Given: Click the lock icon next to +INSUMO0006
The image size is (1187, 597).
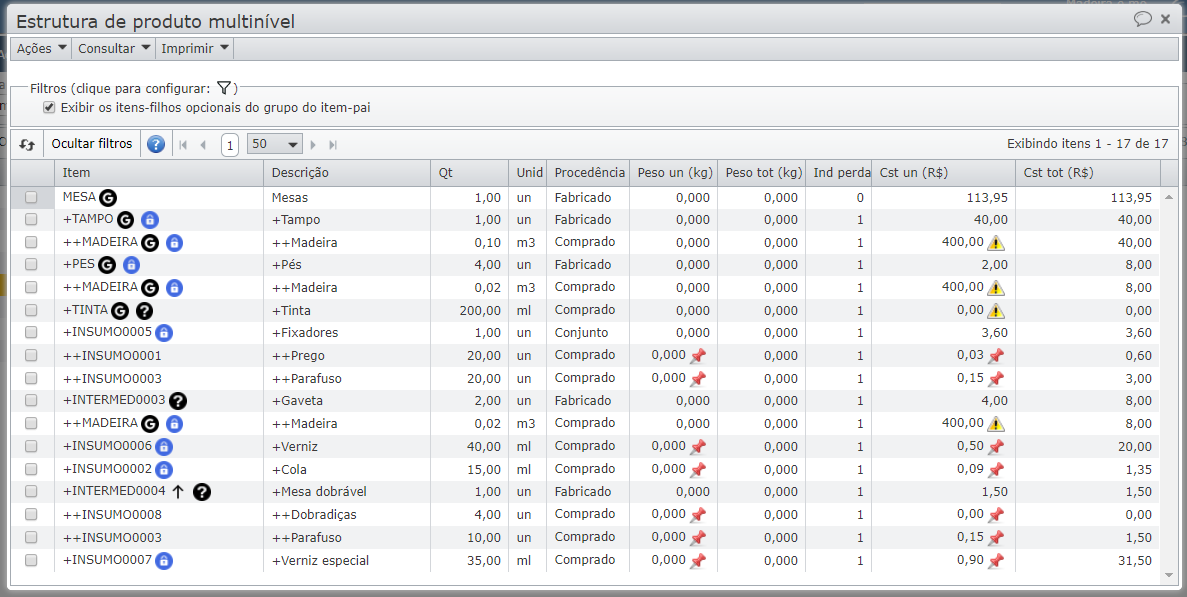Looking at the screenshot, I should click(x=164, y=447).
